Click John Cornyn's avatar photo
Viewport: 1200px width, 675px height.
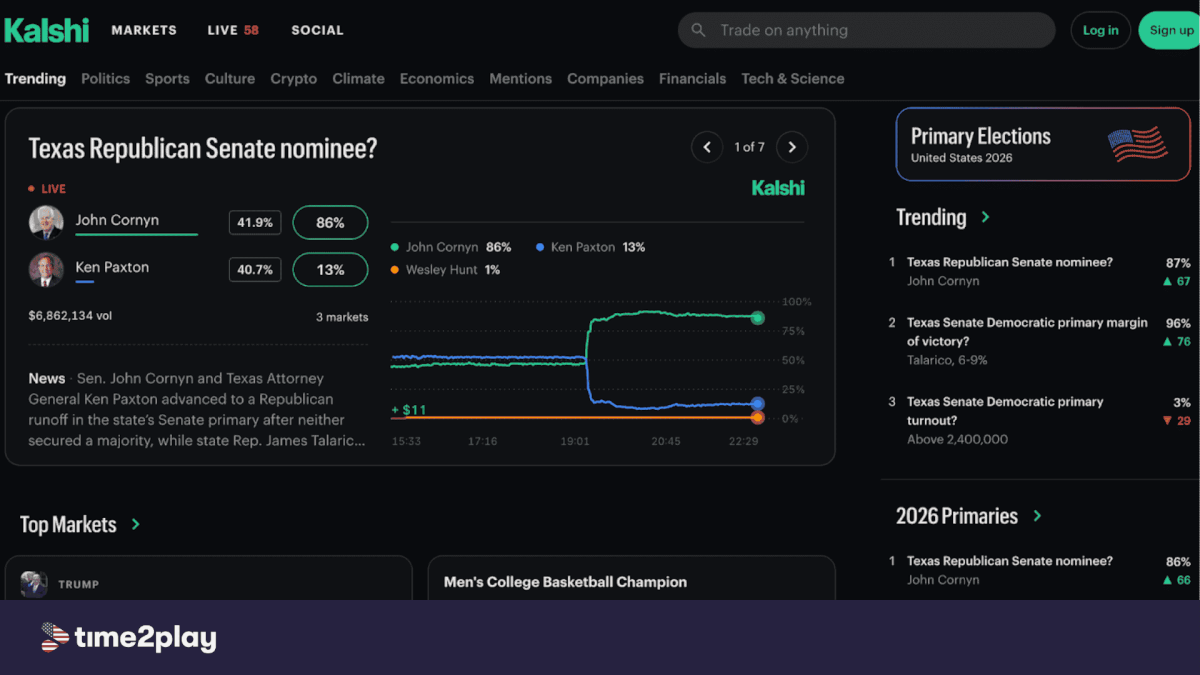pos(46,222)
